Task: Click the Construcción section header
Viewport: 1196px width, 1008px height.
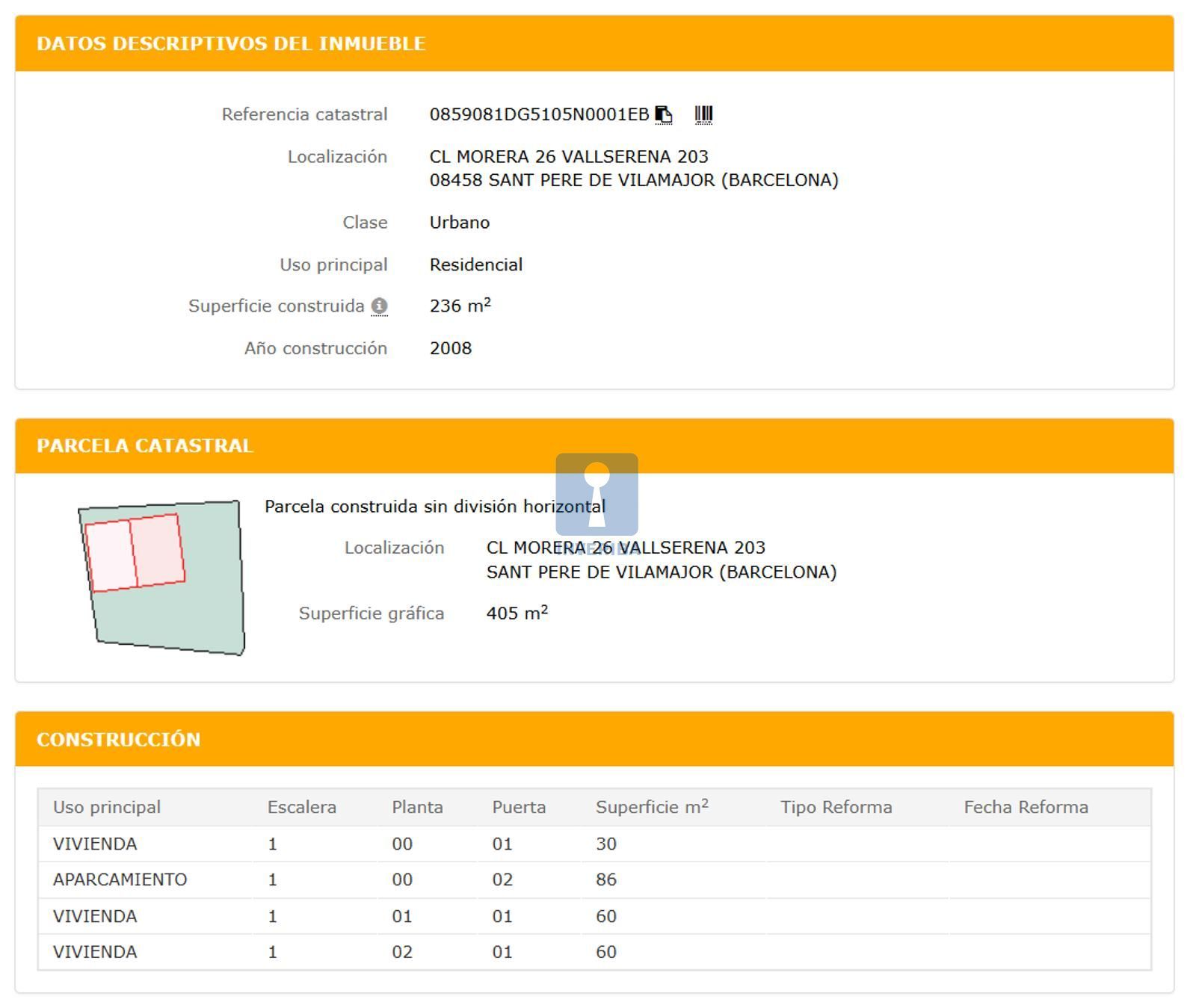Action: 119,739
